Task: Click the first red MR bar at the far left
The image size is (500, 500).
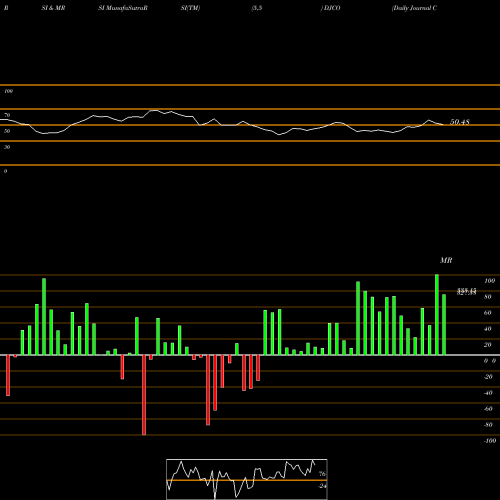Action: (8, 375)
